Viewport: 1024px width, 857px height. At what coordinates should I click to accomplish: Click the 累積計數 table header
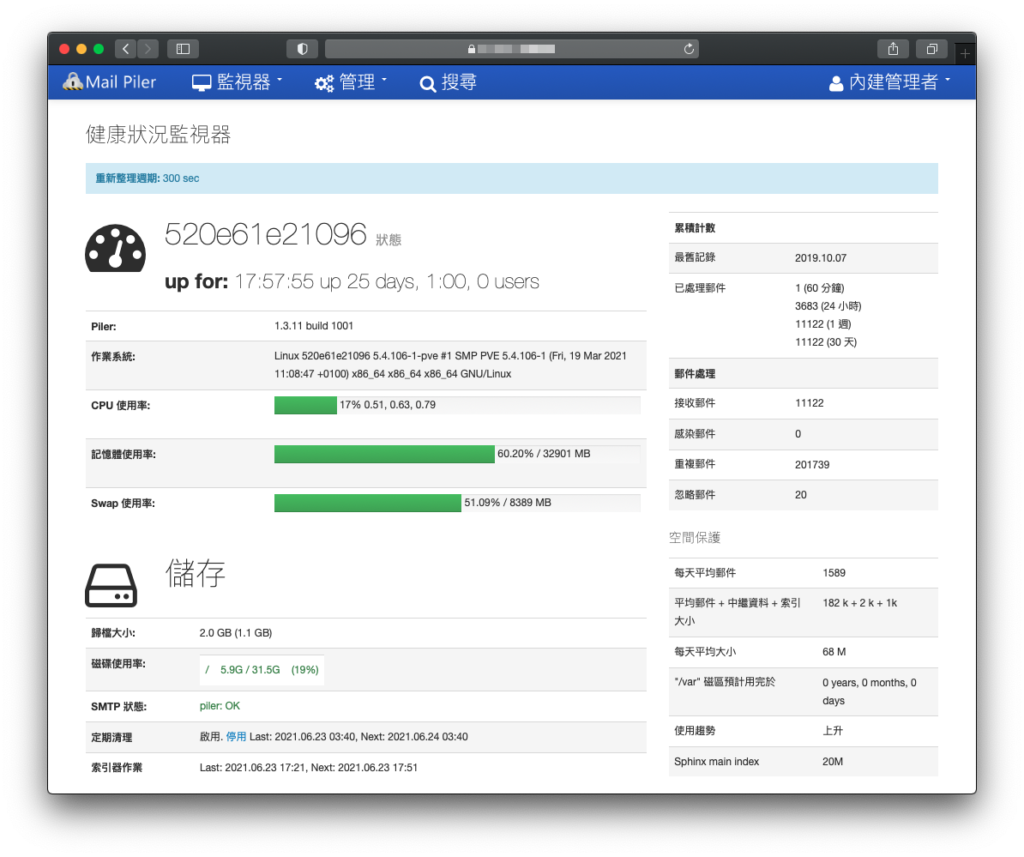coord(695,228)
